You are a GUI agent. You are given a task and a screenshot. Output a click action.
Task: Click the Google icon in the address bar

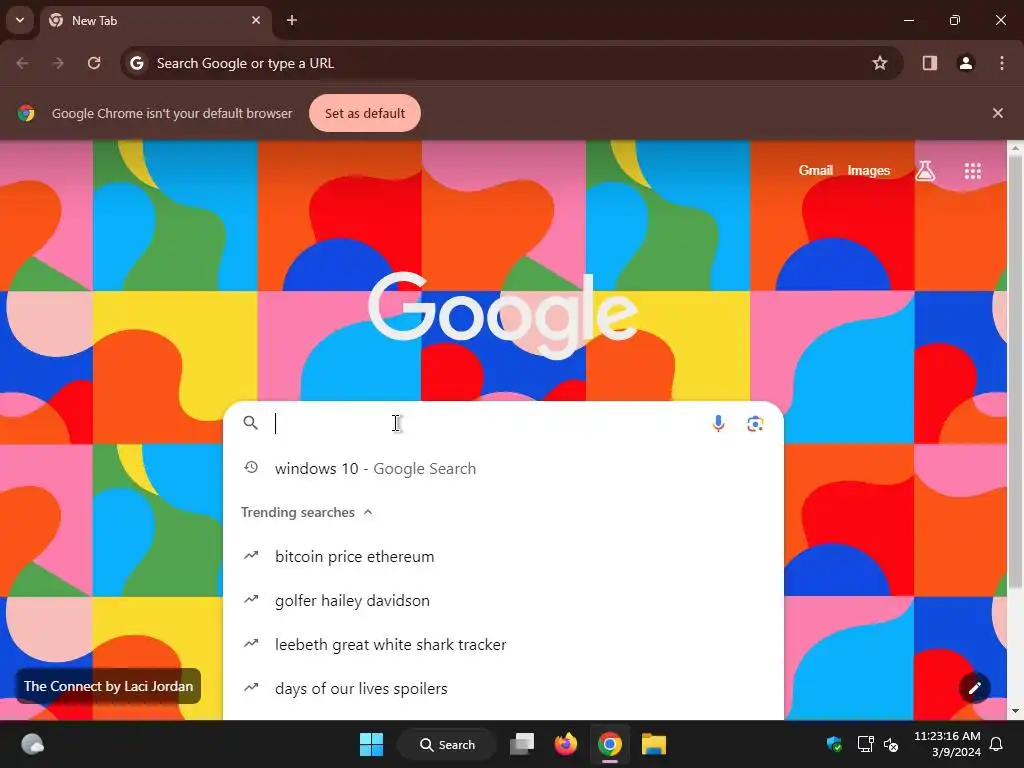click(136, 63)
